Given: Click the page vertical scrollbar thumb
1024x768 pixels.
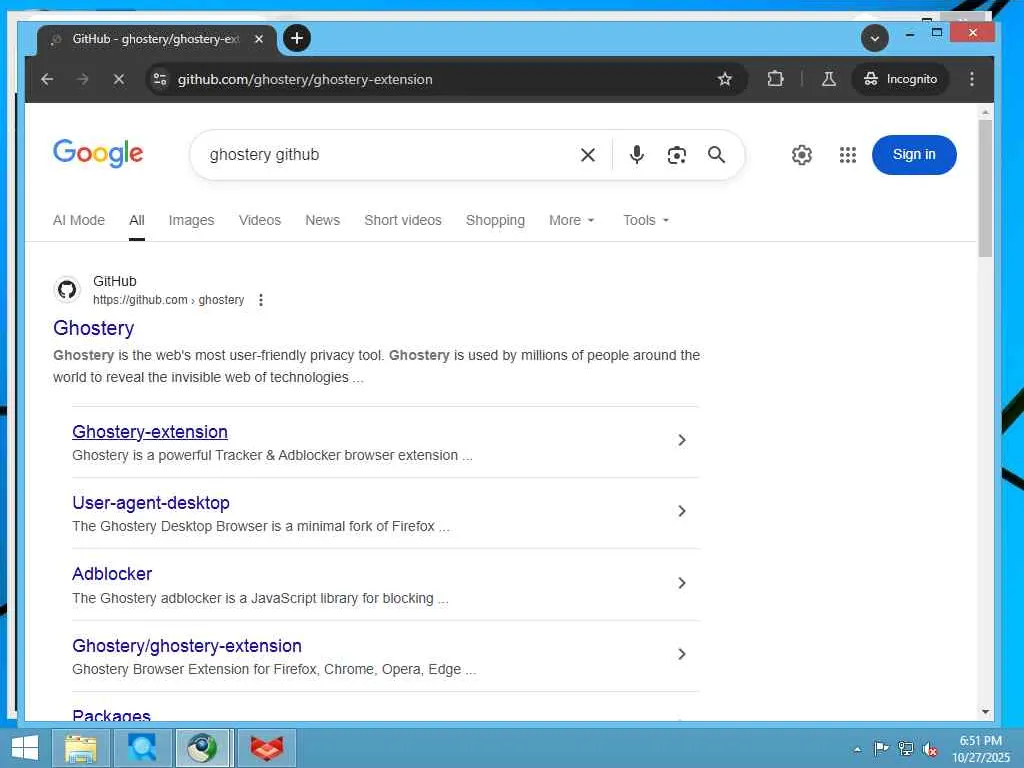Looking at the screenshot, I should (x=985, y=188).
